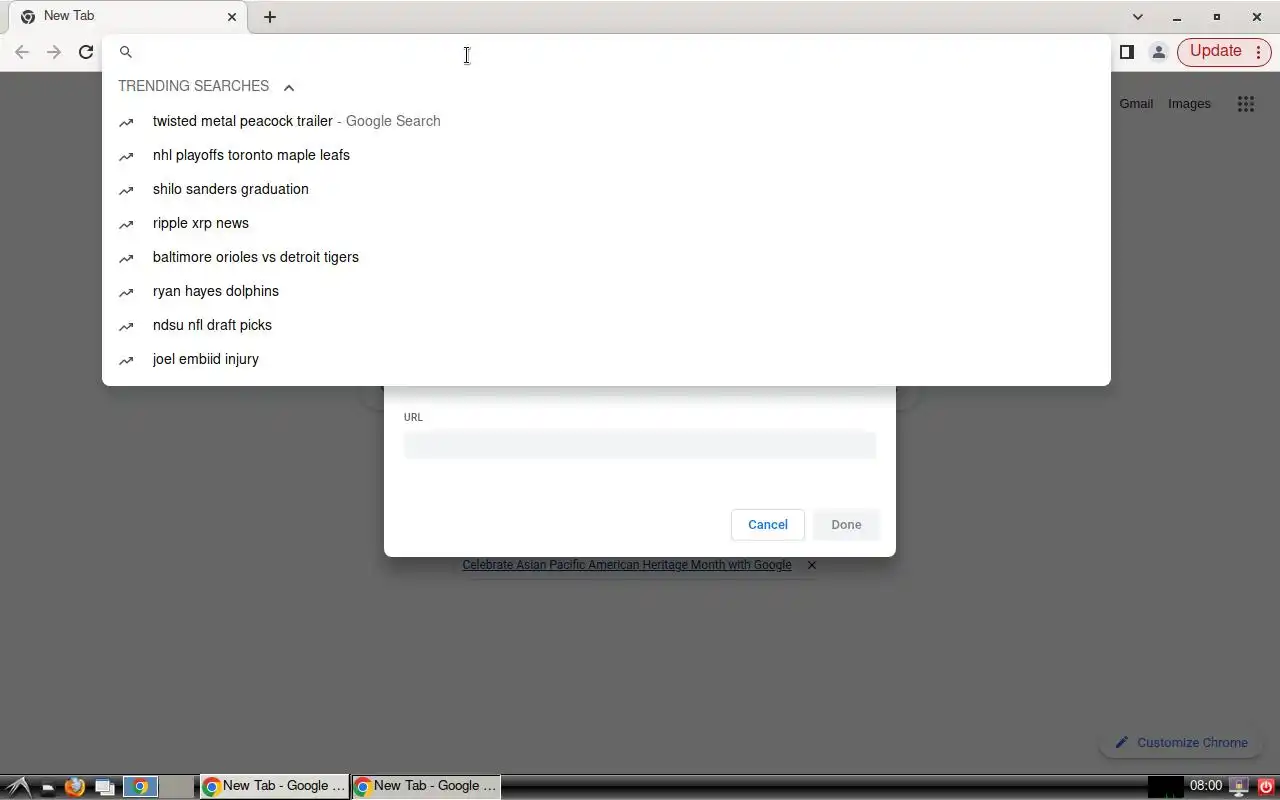This screenshot has width=1280, height=800.
Task: Click the omnibox search magnifier icon
Action: (126, 52)
